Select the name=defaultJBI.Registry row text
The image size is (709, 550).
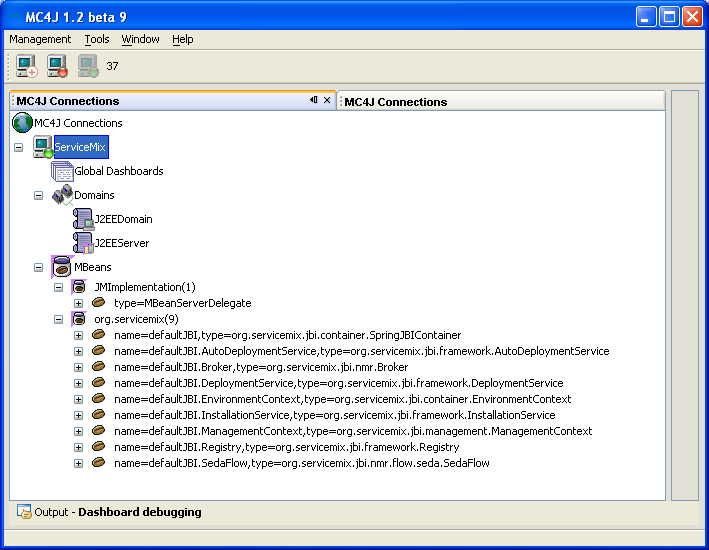pos(287,447)
